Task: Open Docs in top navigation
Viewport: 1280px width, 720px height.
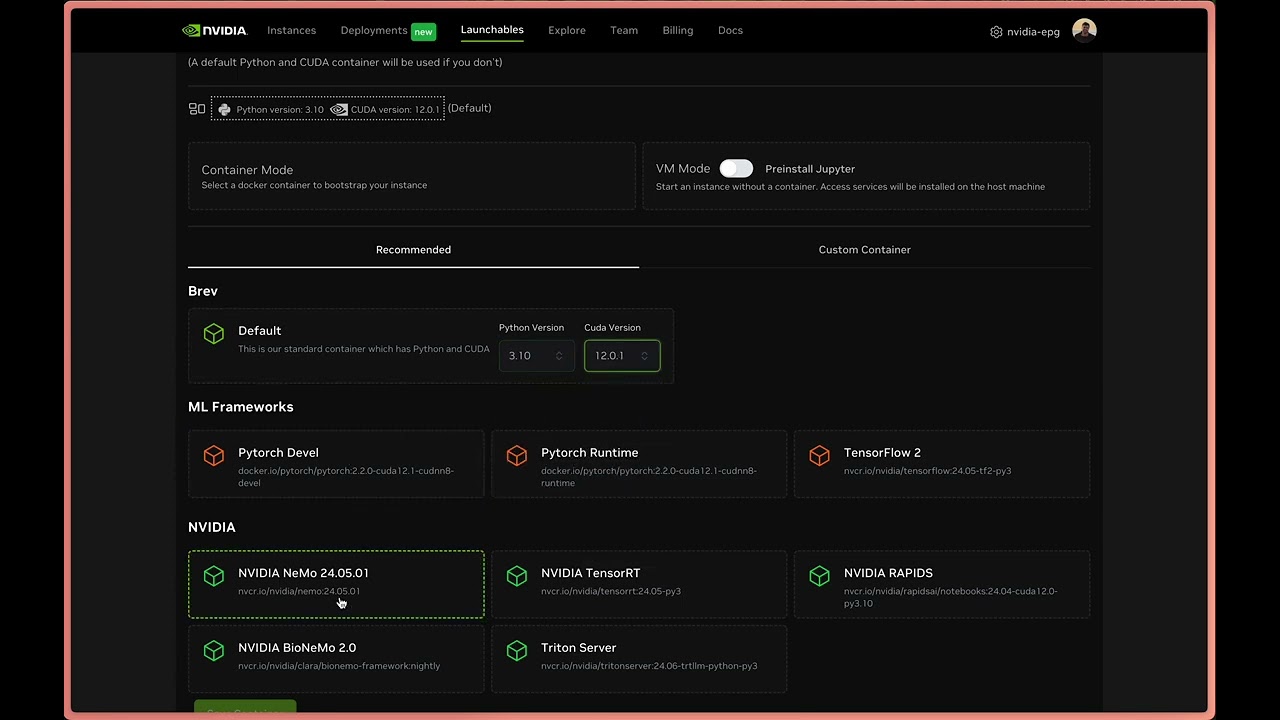Action: click(730, 30)
